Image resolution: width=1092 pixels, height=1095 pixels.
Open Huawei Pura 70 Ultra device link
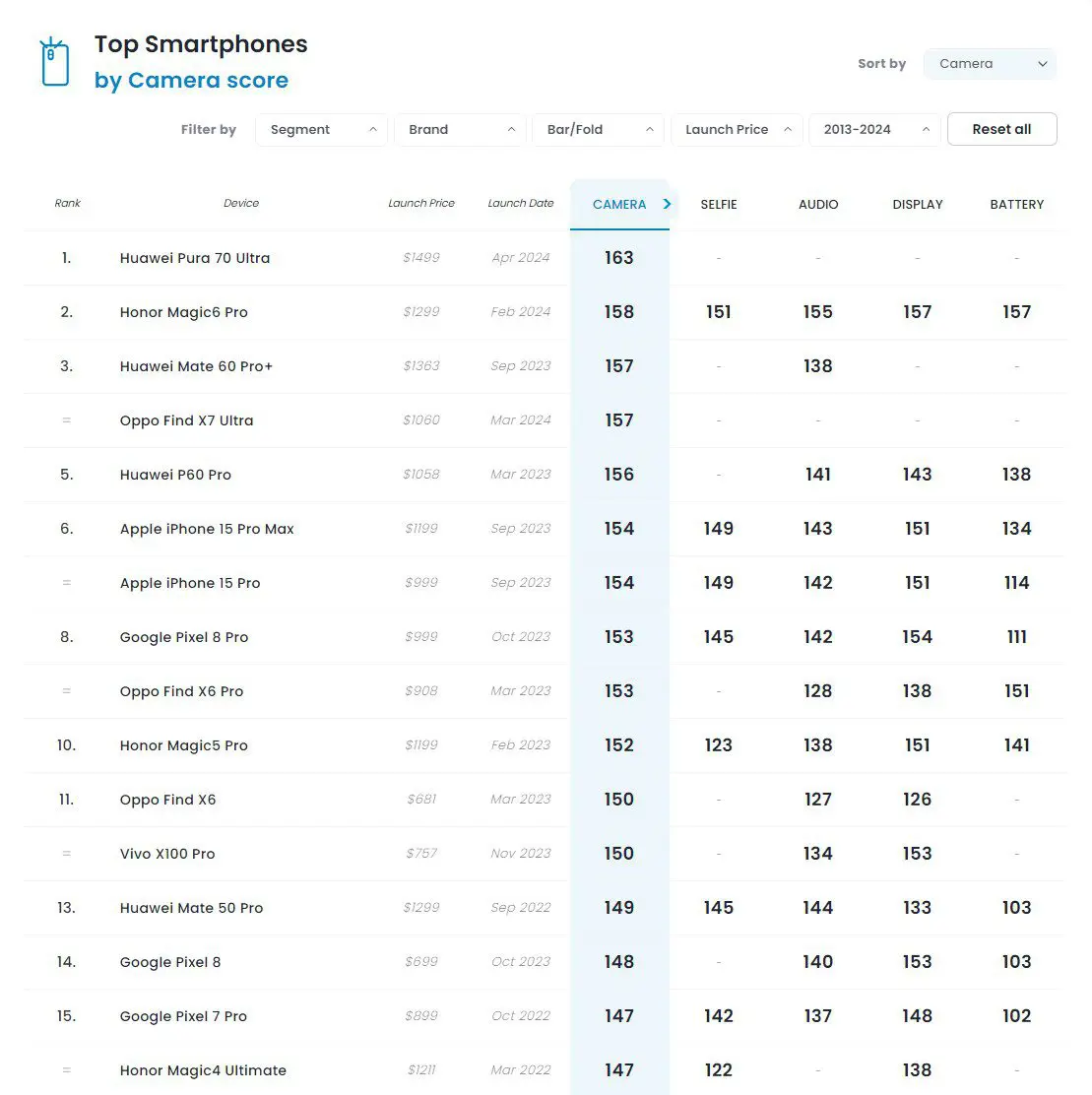(195, 258)
